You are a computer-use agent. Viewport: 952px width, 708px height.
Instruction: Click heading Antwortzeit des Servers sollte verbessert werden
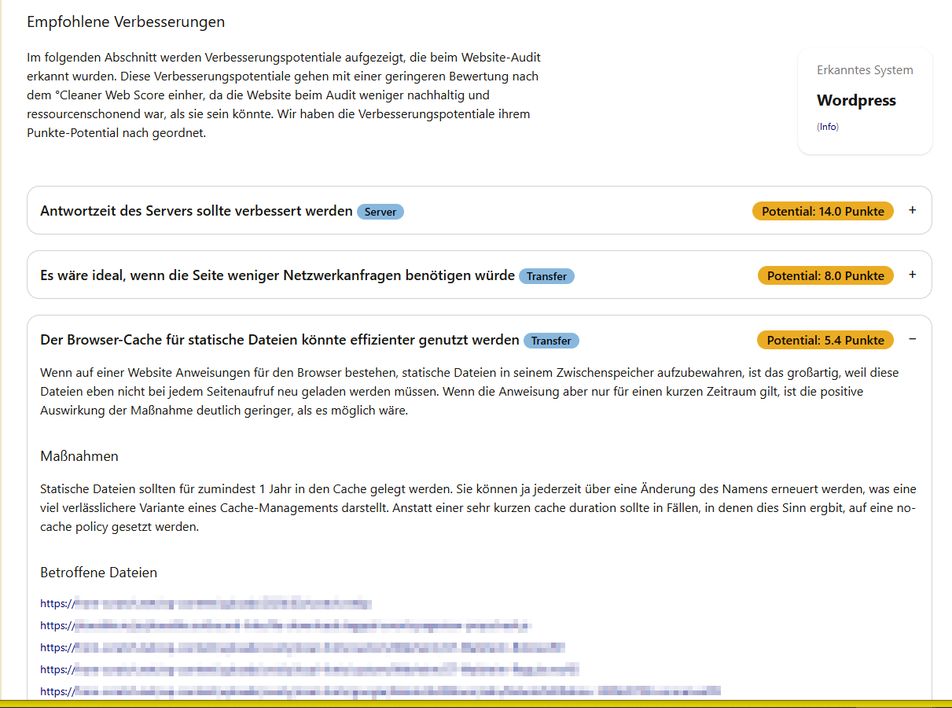[x=196, y=211]
